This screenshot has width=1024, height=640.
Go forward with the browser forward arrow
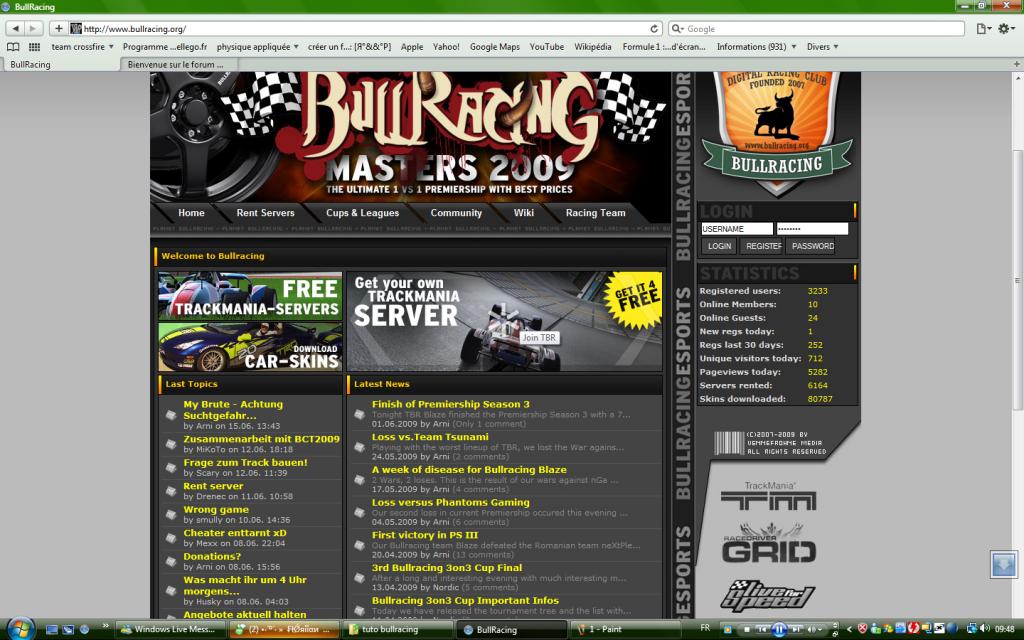(33, 29)
